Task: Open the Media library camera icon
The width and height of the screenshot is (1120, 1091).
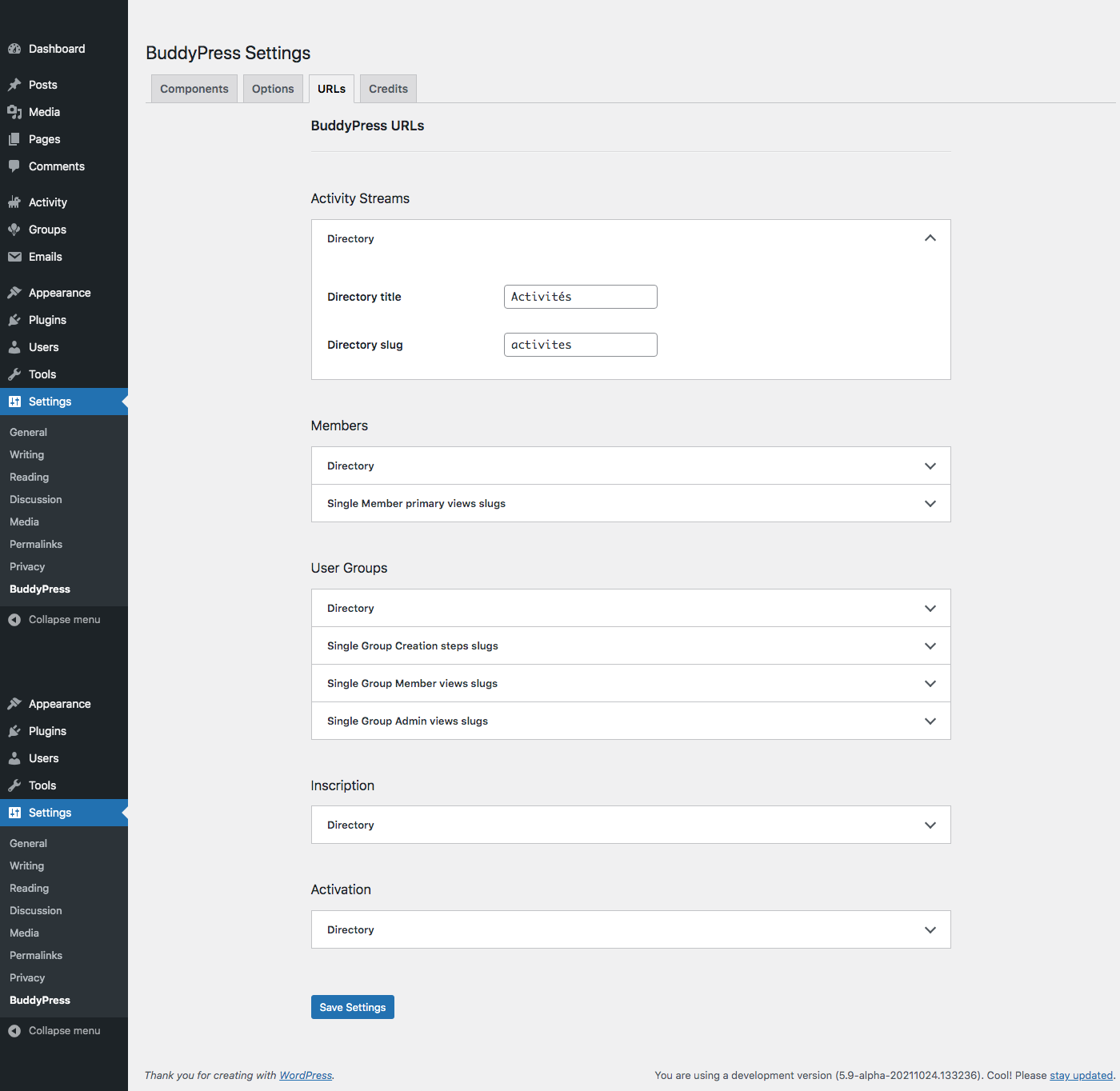Action: pos(14,112)
